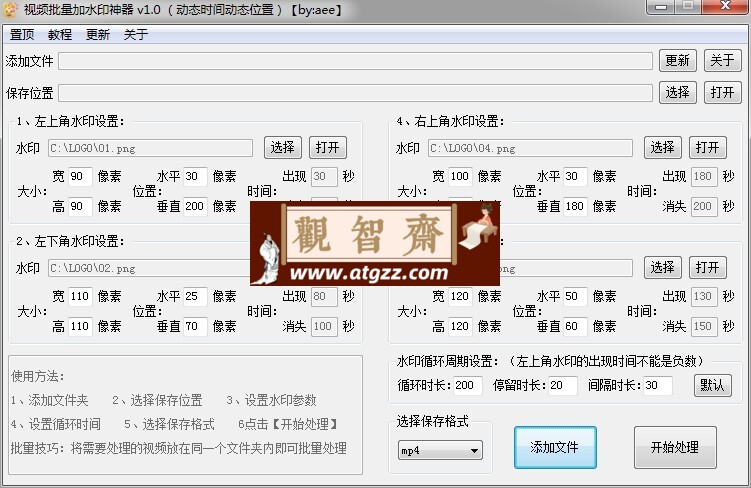Click the C:\LOGO\02.png watermark path field

coord(149,268)
